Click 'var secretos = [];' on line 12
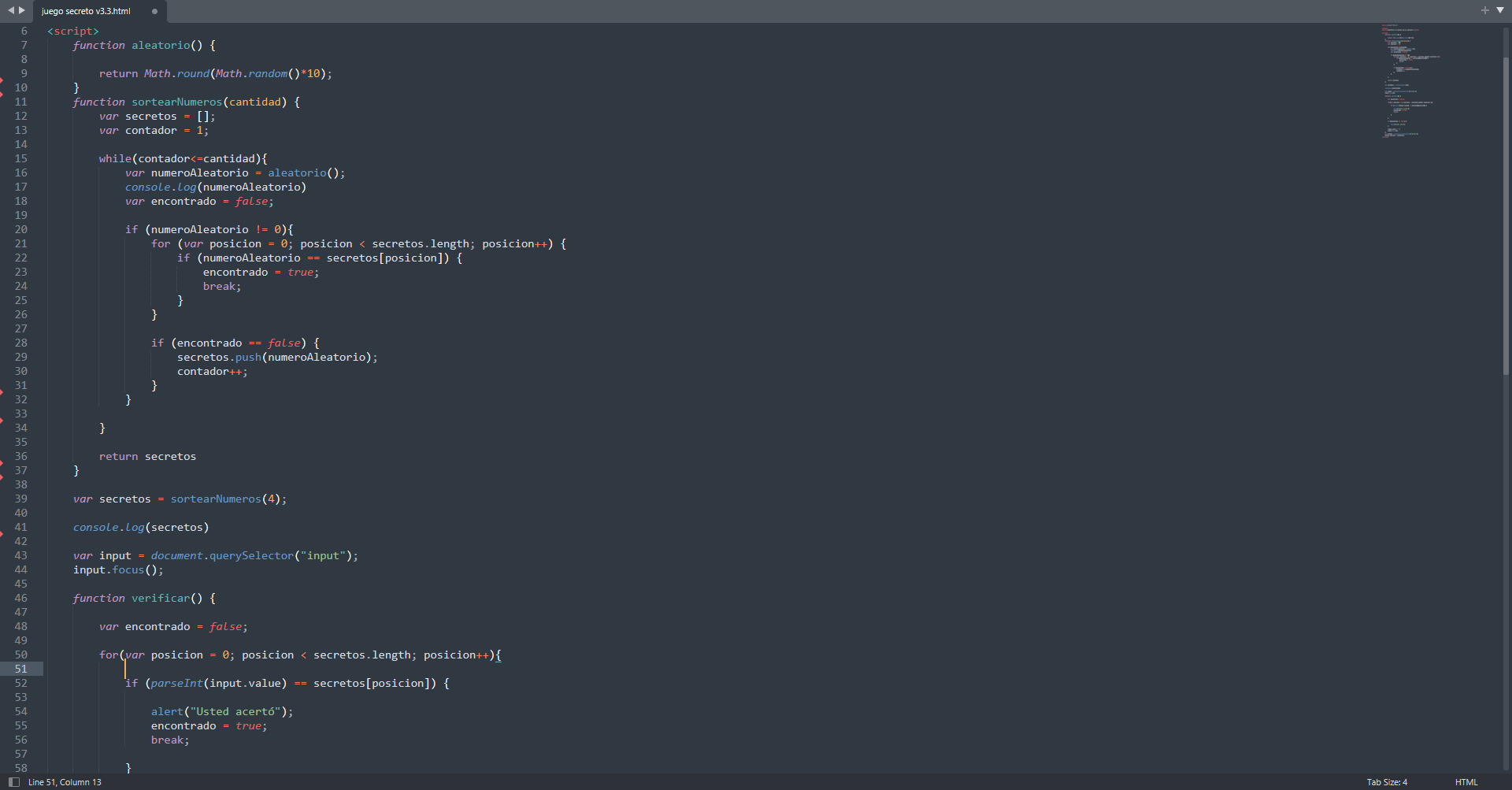The width and height of the screenshot is (1512, 790). (x=157, y=116)
